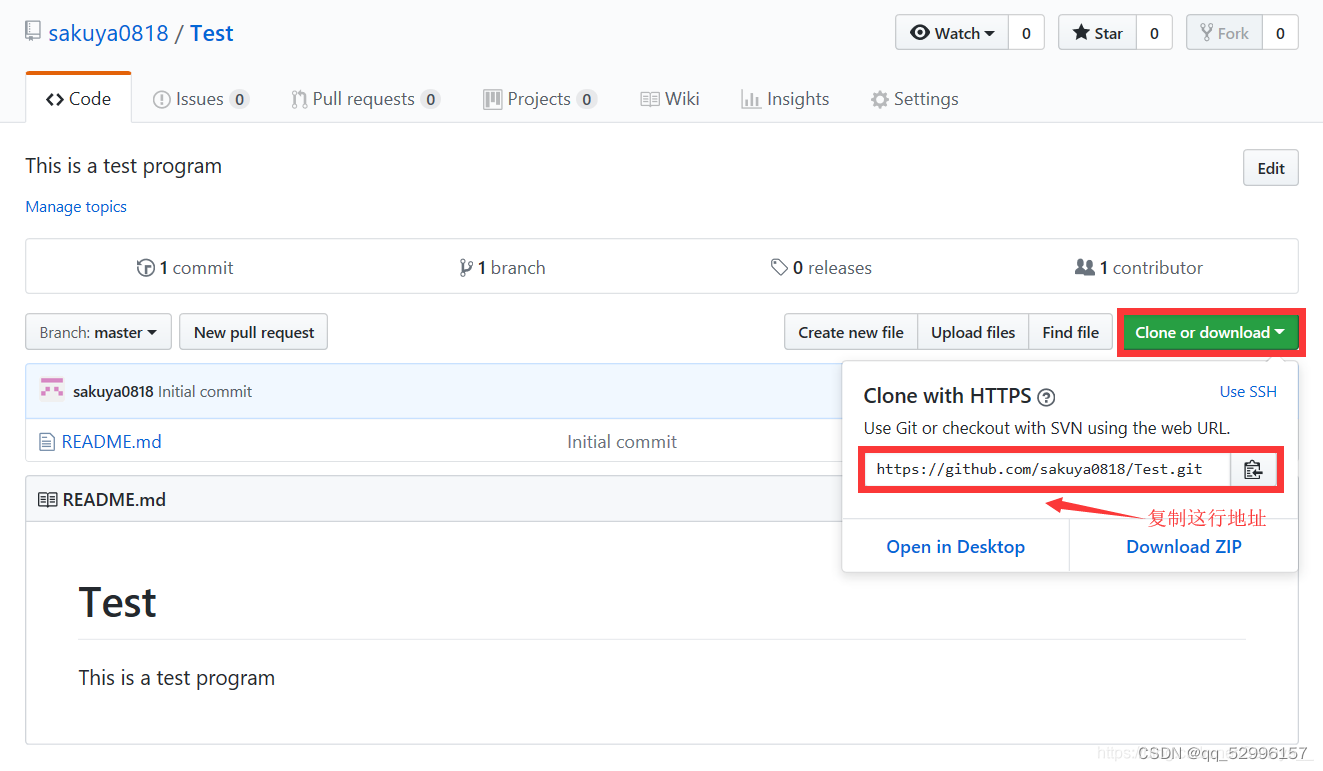Click the Clone with HTTPS heading
Screen dimensions: 1323x771
coord(947,396)
